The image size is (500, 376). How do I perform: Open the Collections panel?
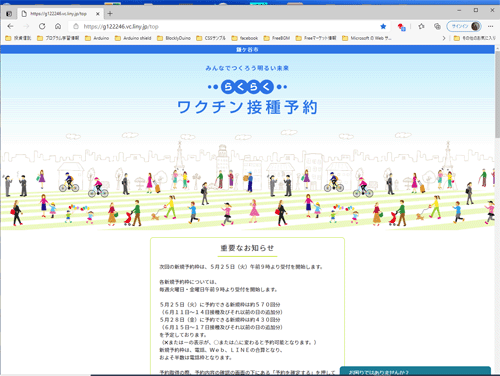click(437, 26)
